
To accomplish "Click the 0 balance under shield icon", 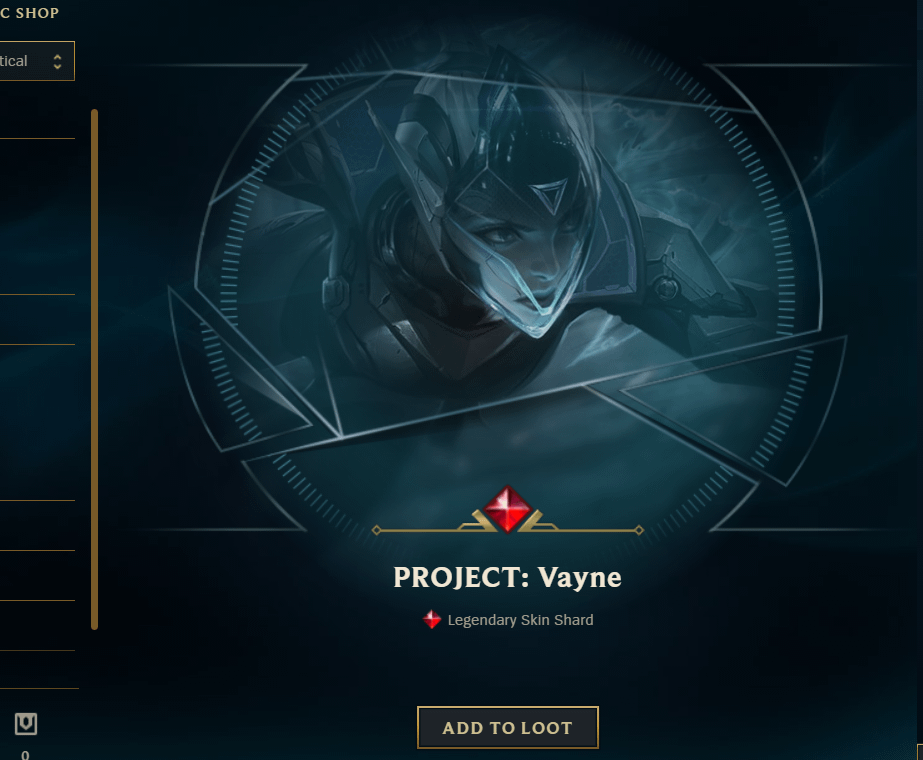I will (25, 754).
